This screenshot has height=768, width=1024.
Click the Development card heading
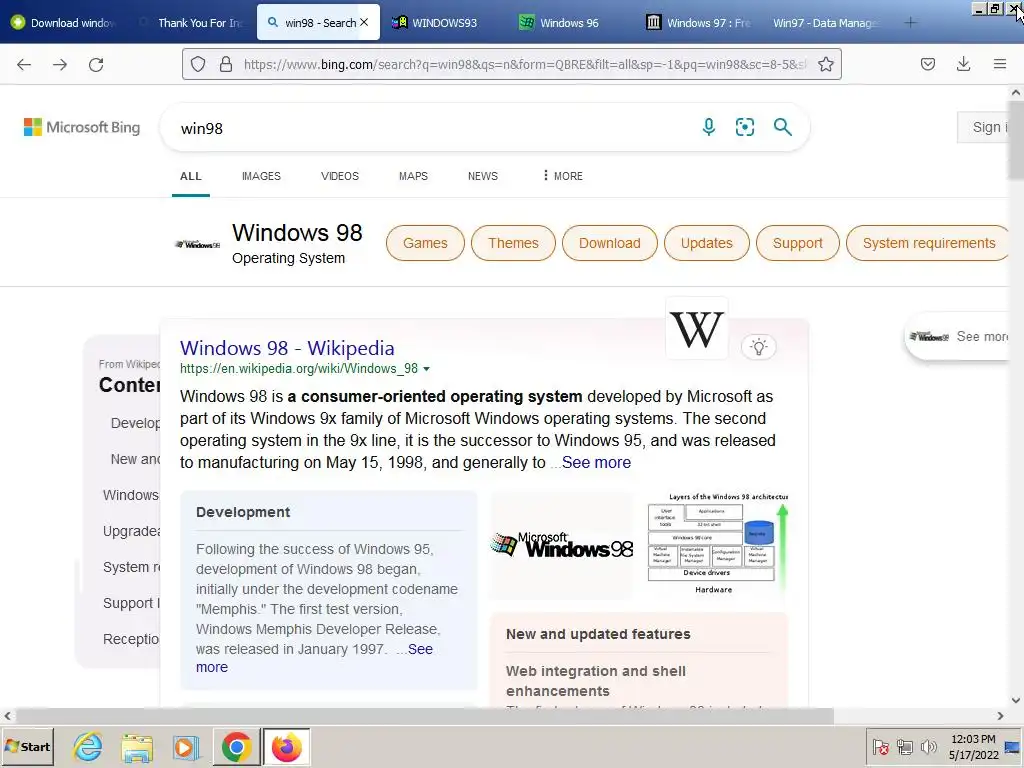click(243, 512)
